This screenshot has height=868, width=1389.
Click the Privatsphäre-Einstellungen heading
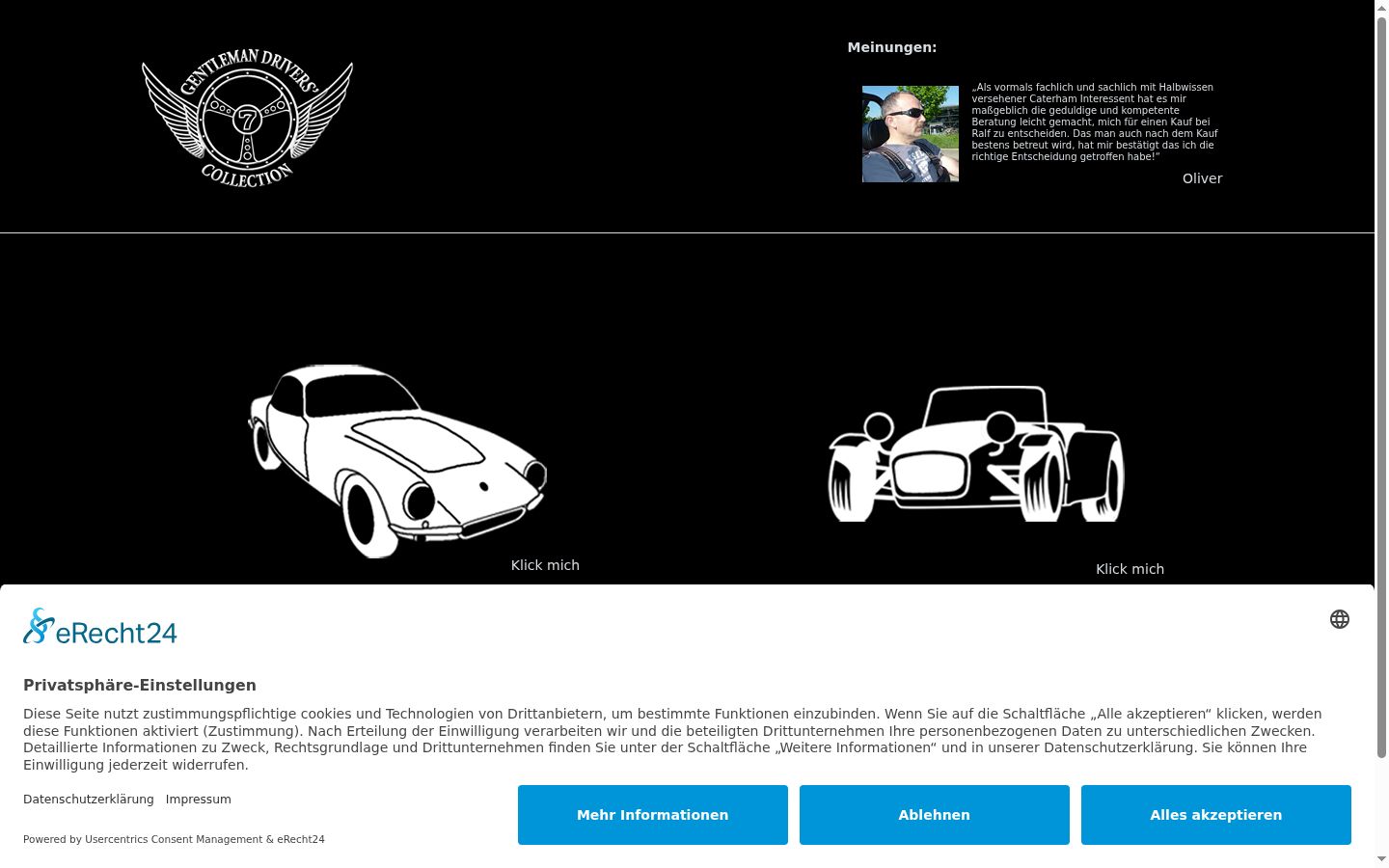point(140,685)
